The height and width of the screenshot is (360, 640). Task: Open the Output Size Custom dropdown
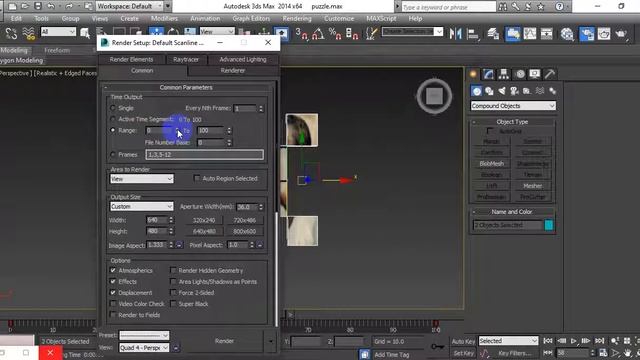pos(142,207)
